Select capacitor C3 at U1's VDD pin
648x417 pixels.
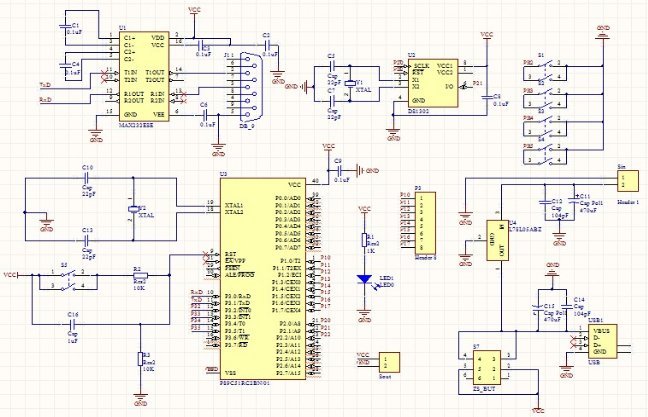pos(202,45)
